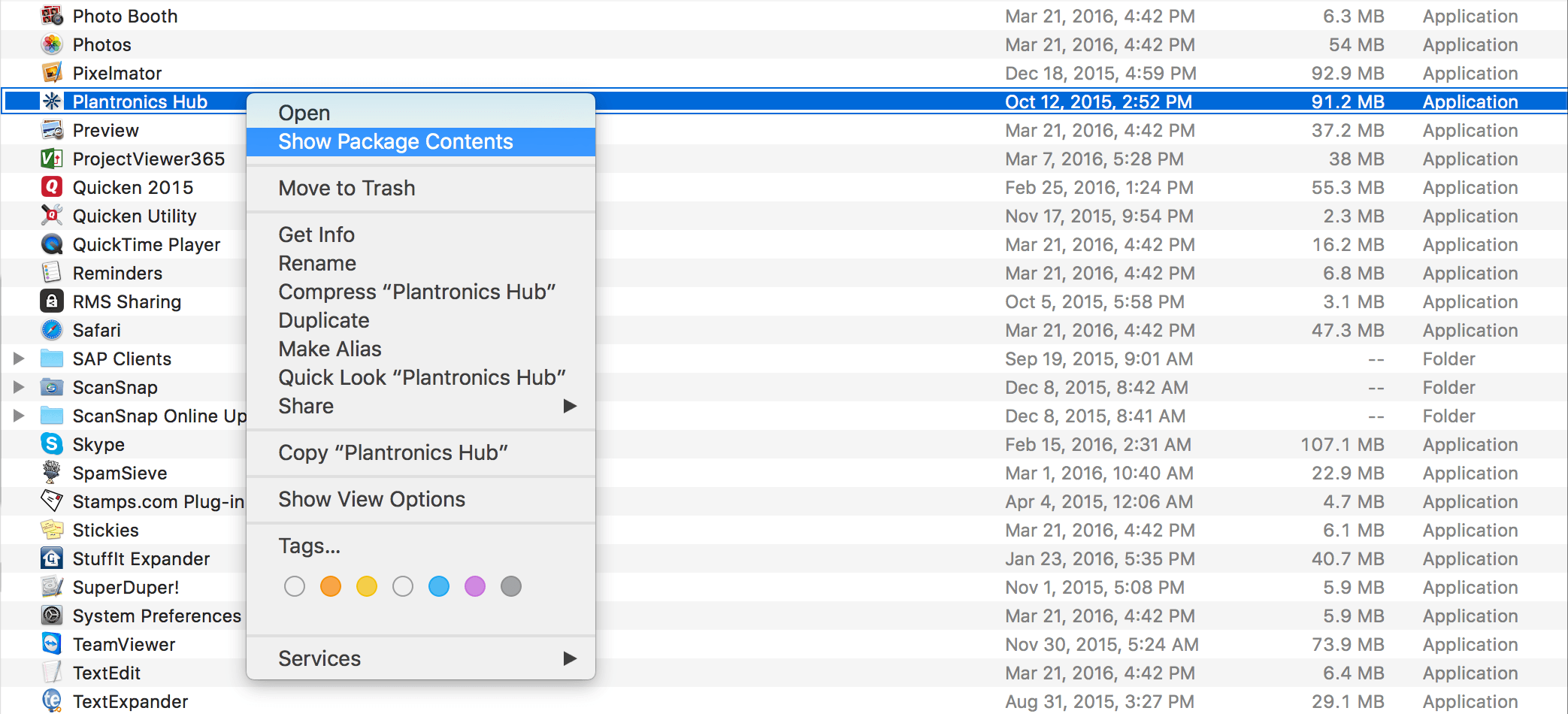Screen dimensions: 1568x714
Task: Click the TeamViewer app icon
Action: (52, 644)
